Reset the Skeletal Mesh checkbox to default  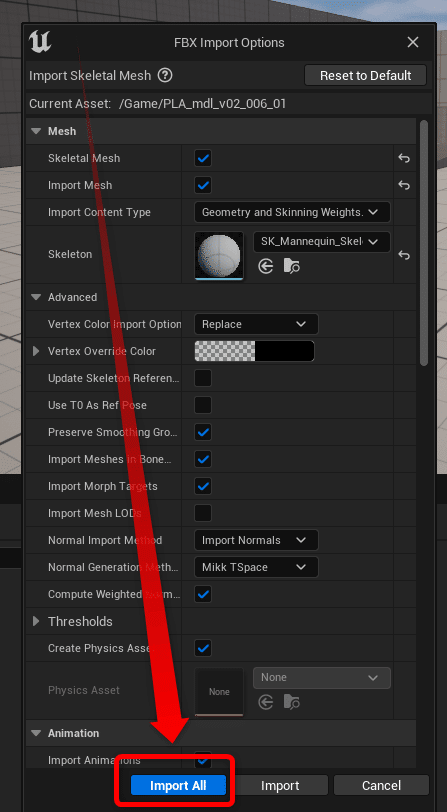point(404,158)
